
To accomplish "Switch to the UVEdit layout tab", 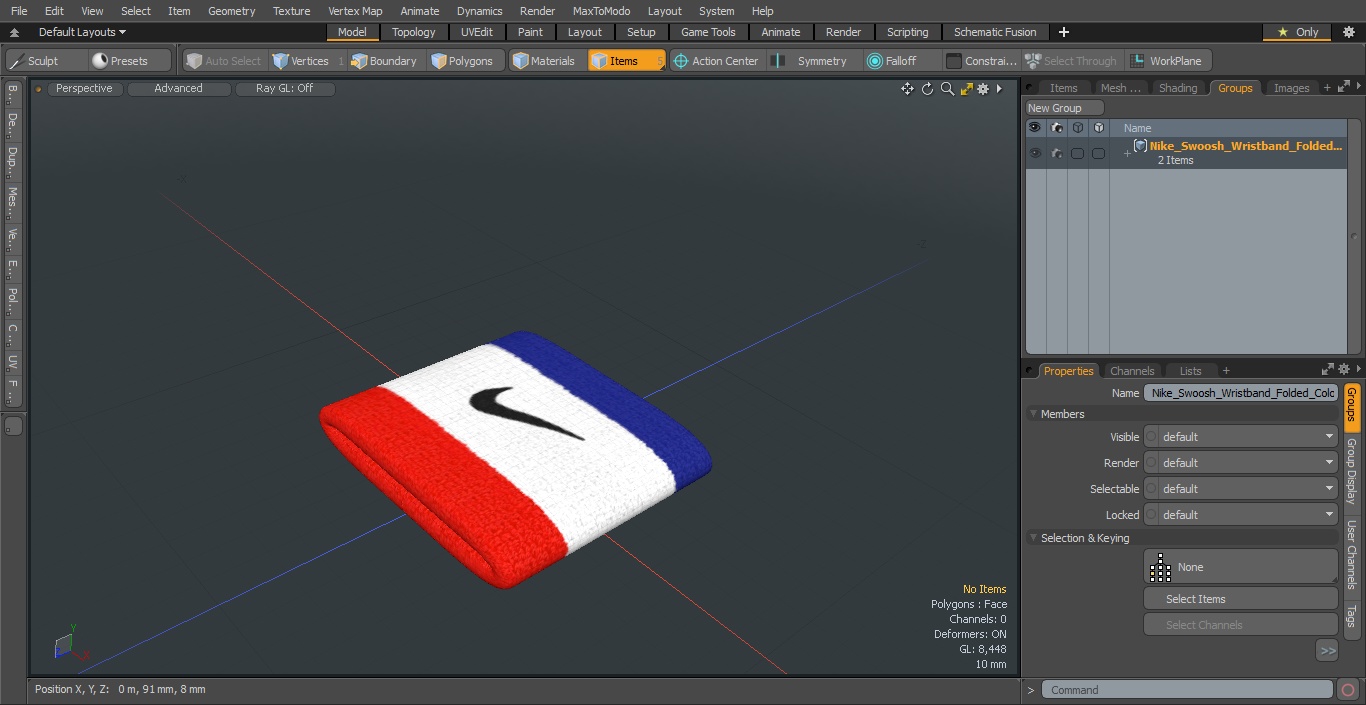I will (x=477, y=32).
